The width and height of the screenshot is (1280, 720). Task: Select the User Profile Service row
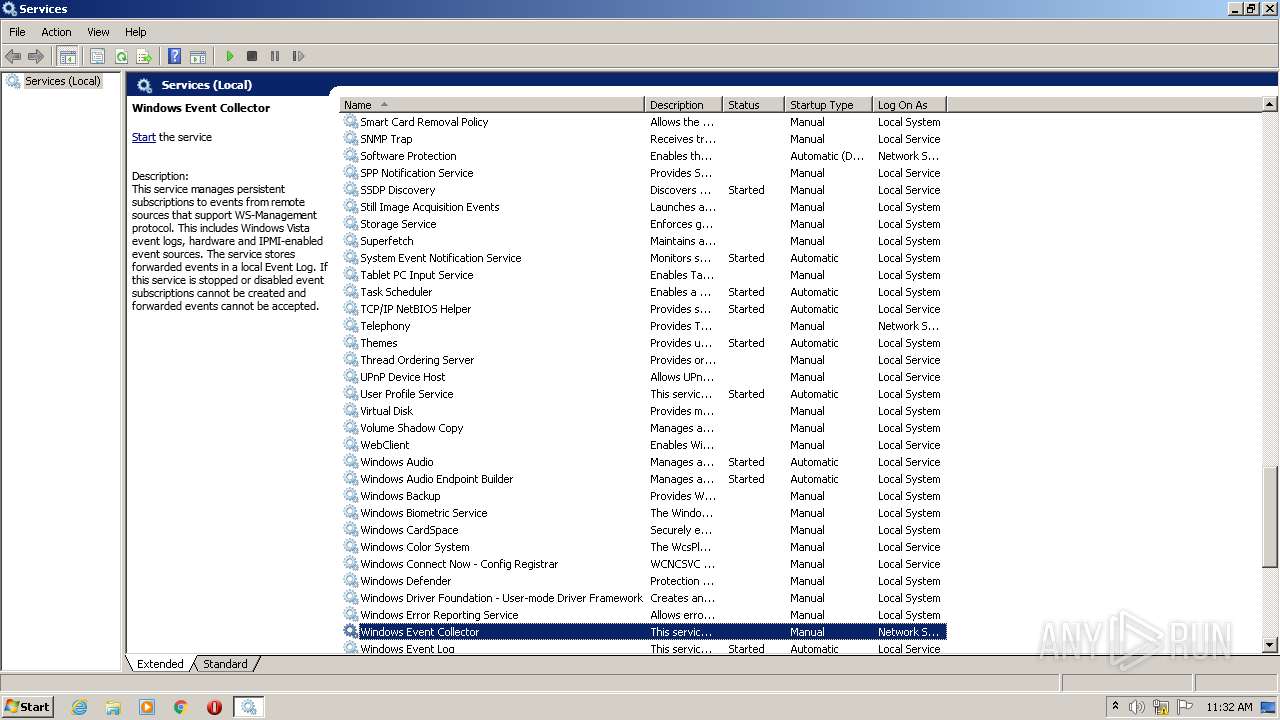pyautogui.click(x=643, y=394)
